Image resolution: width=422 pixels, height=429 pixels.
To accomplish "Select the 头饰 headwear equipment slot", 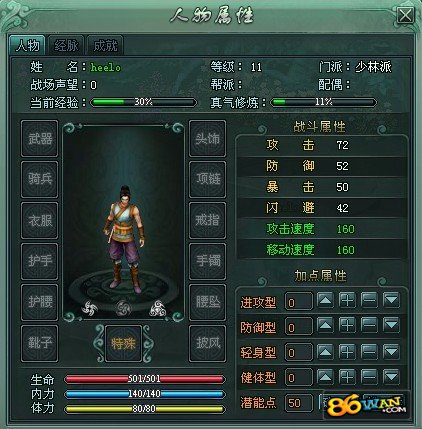I will [x=207, y=139].
